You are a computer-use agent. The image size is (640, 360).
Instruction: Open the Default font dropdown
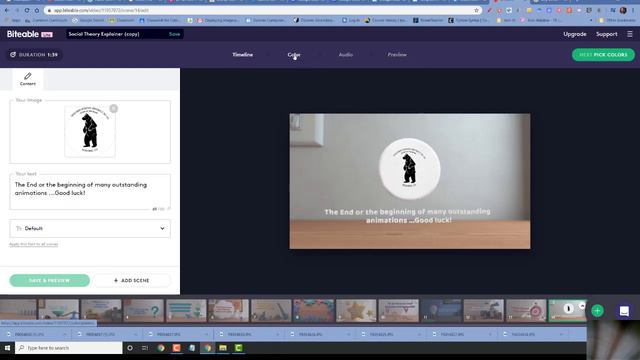(90, 229)
